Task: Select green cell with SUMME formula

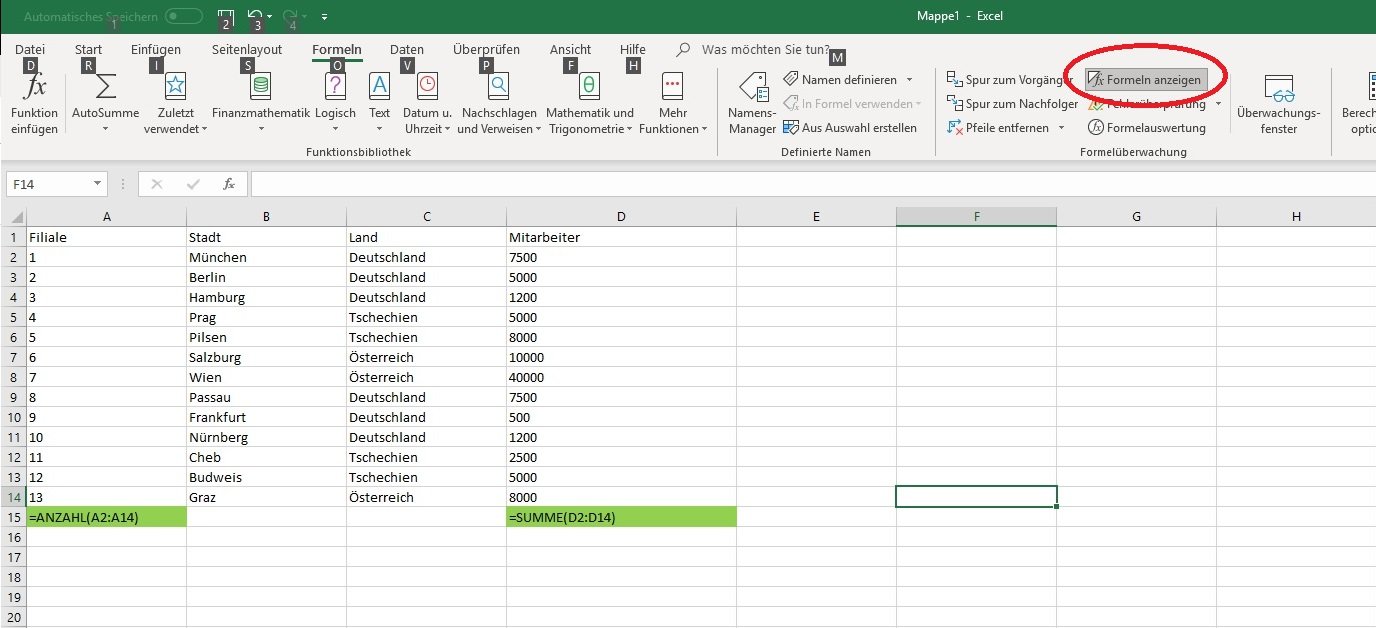Action: click(x=621, y=517)
